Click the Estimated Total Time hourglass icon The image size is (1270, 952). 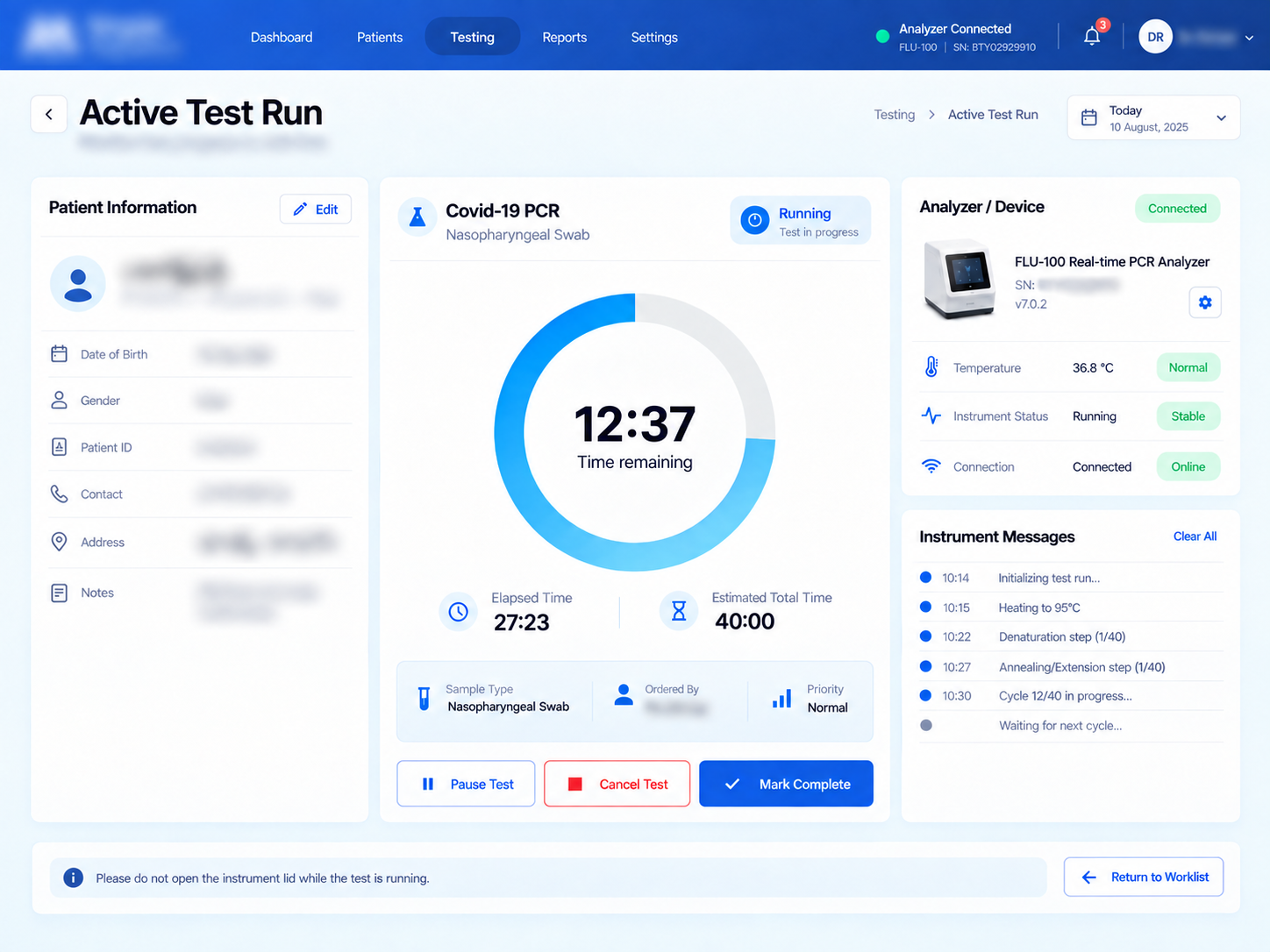coord(679,611)
